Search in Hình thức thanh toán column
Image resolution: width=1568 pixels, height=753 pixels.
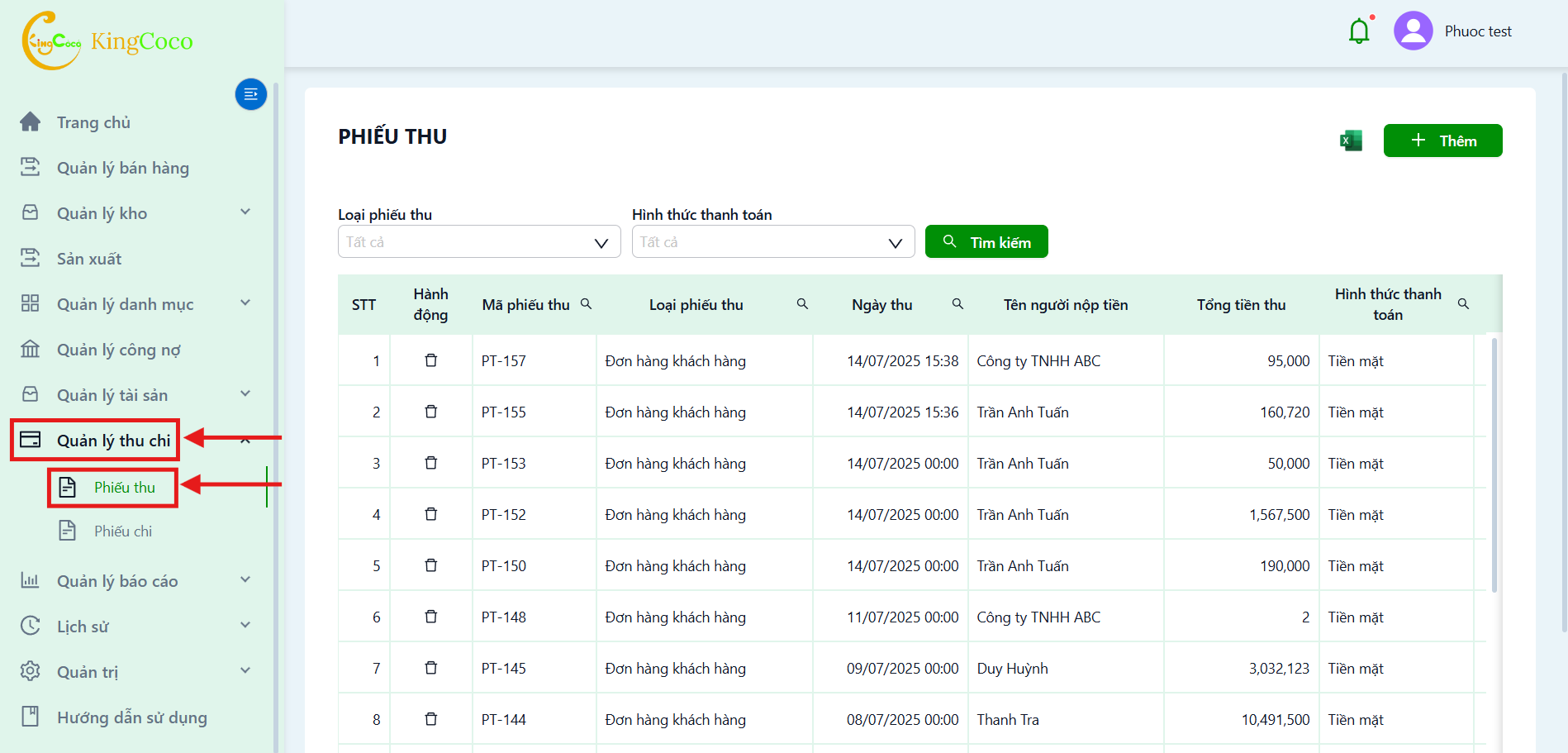[x=1463, y=304]
